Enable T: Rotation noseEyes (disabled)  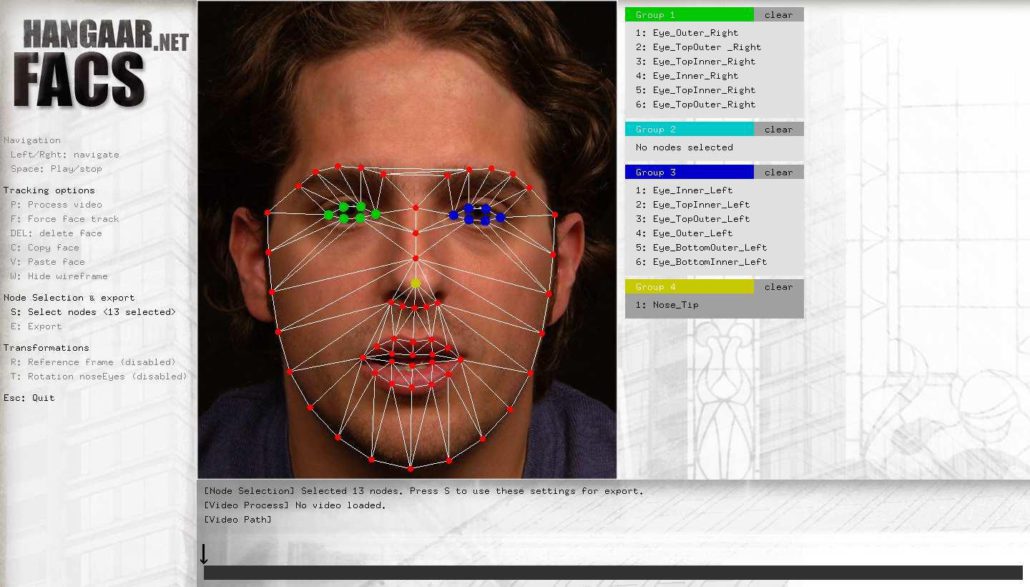(x=98, y=376)
